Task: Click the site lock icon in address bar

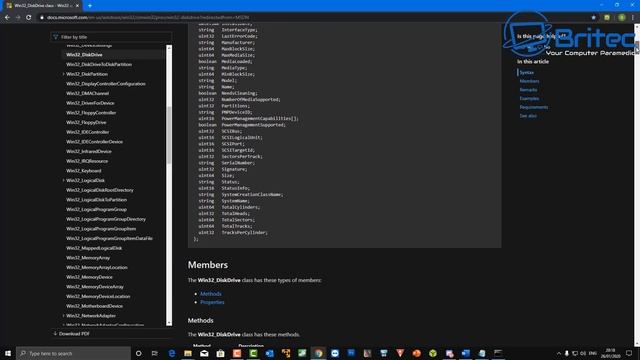Action: [x=42, y=18]
